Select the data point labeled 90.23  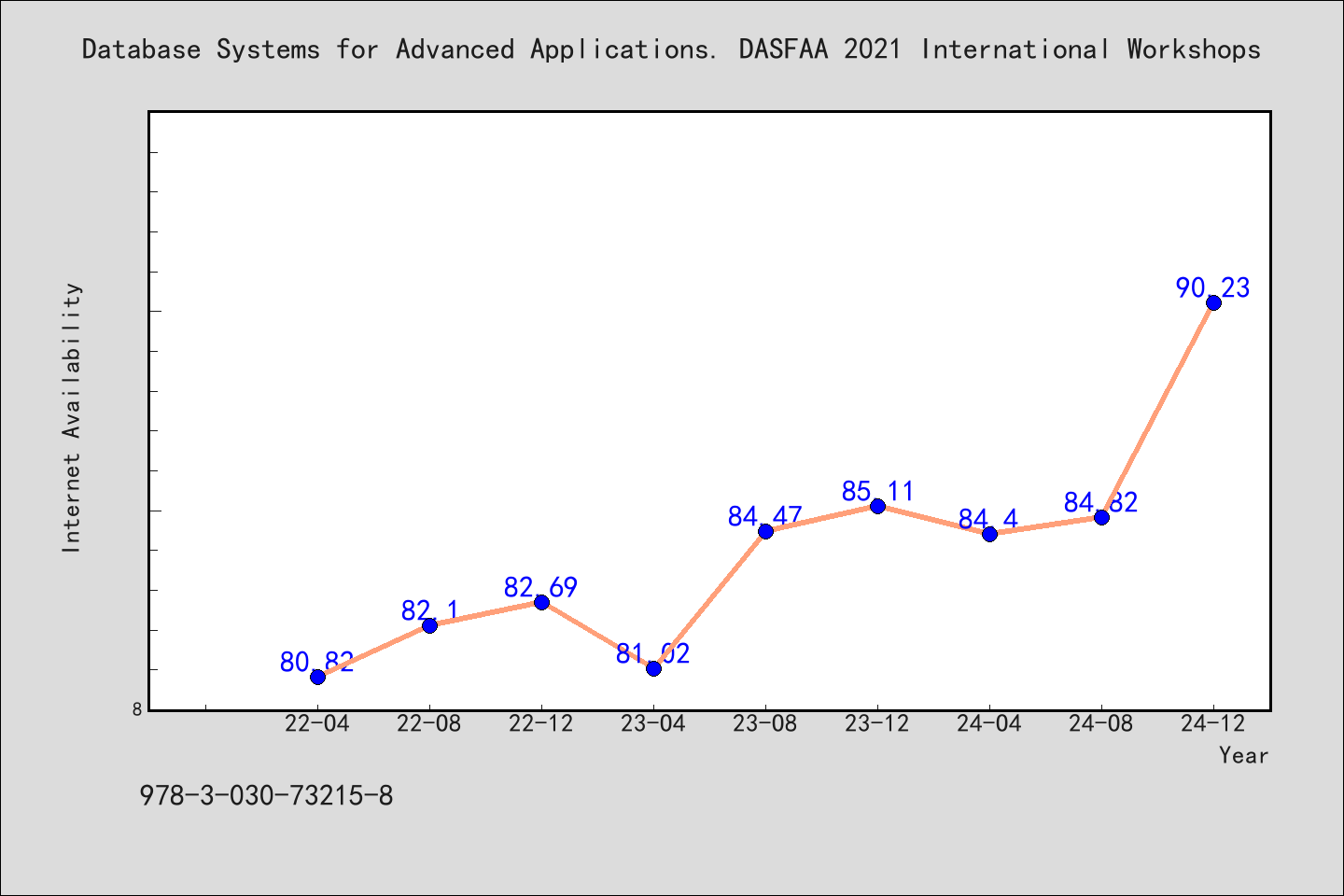[x=1213, y=302]
